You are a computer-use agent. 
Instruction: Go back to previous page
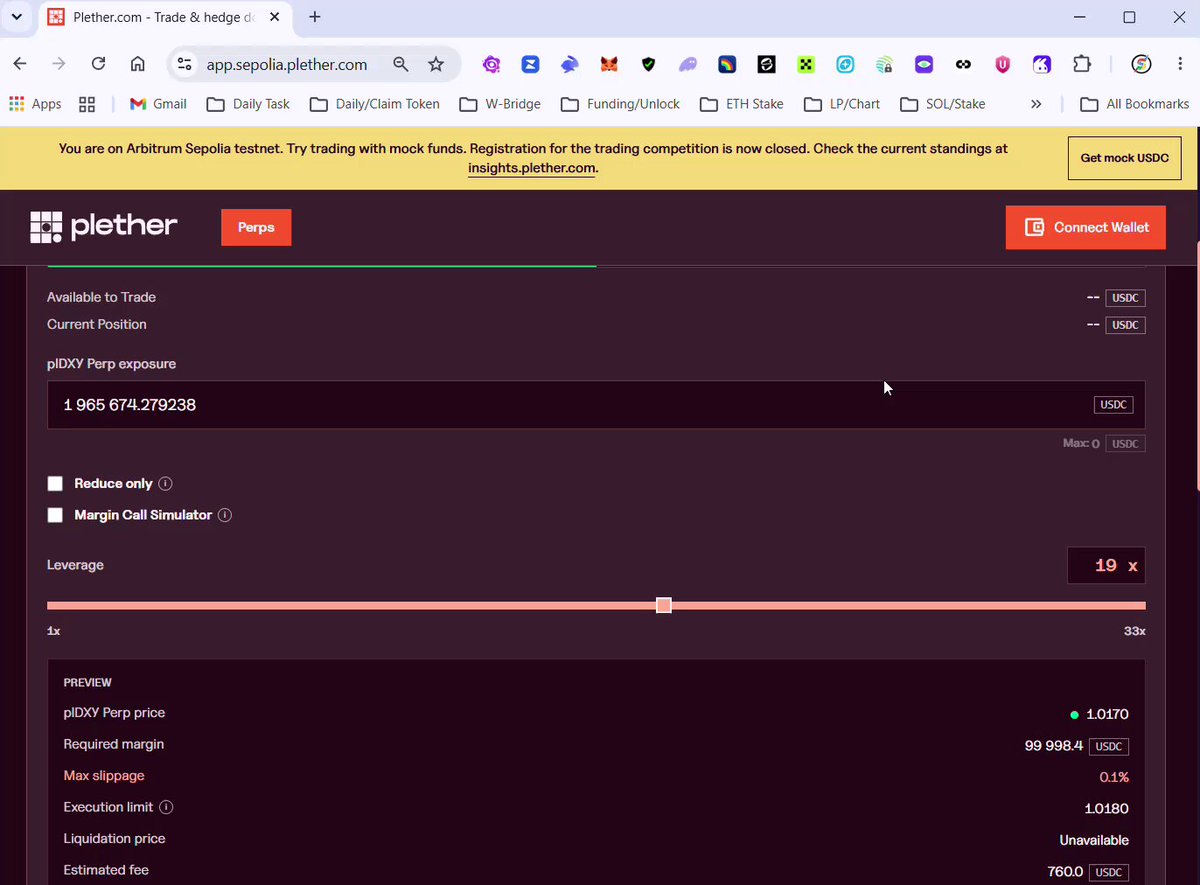(20, 64)
